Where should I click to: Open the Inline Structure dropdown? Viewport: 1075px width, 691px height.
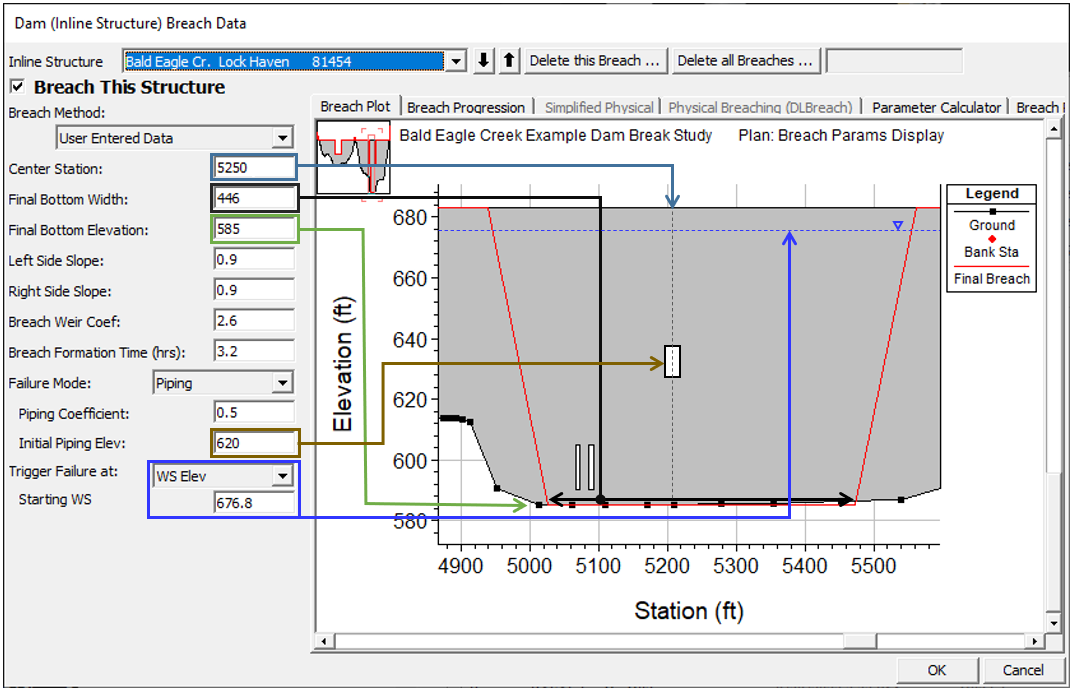click(x=456, y=61)
